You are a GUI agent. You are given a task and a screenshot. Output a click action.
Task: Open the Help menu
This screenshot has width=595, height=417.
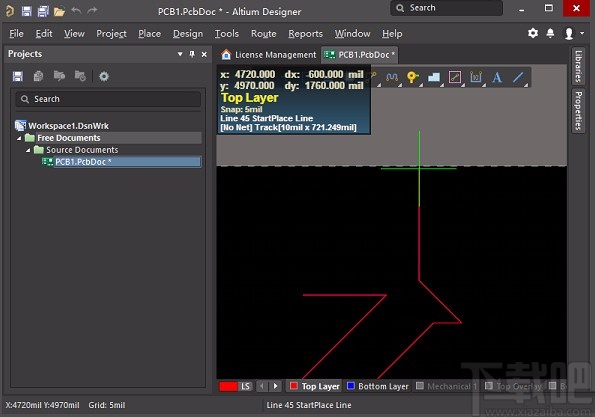point(392,34)
